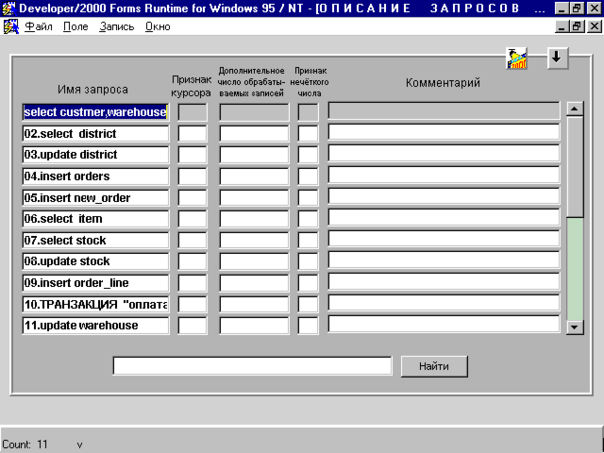
Task: Click additional records field for 03.update district
Action: tap(254, 154)
